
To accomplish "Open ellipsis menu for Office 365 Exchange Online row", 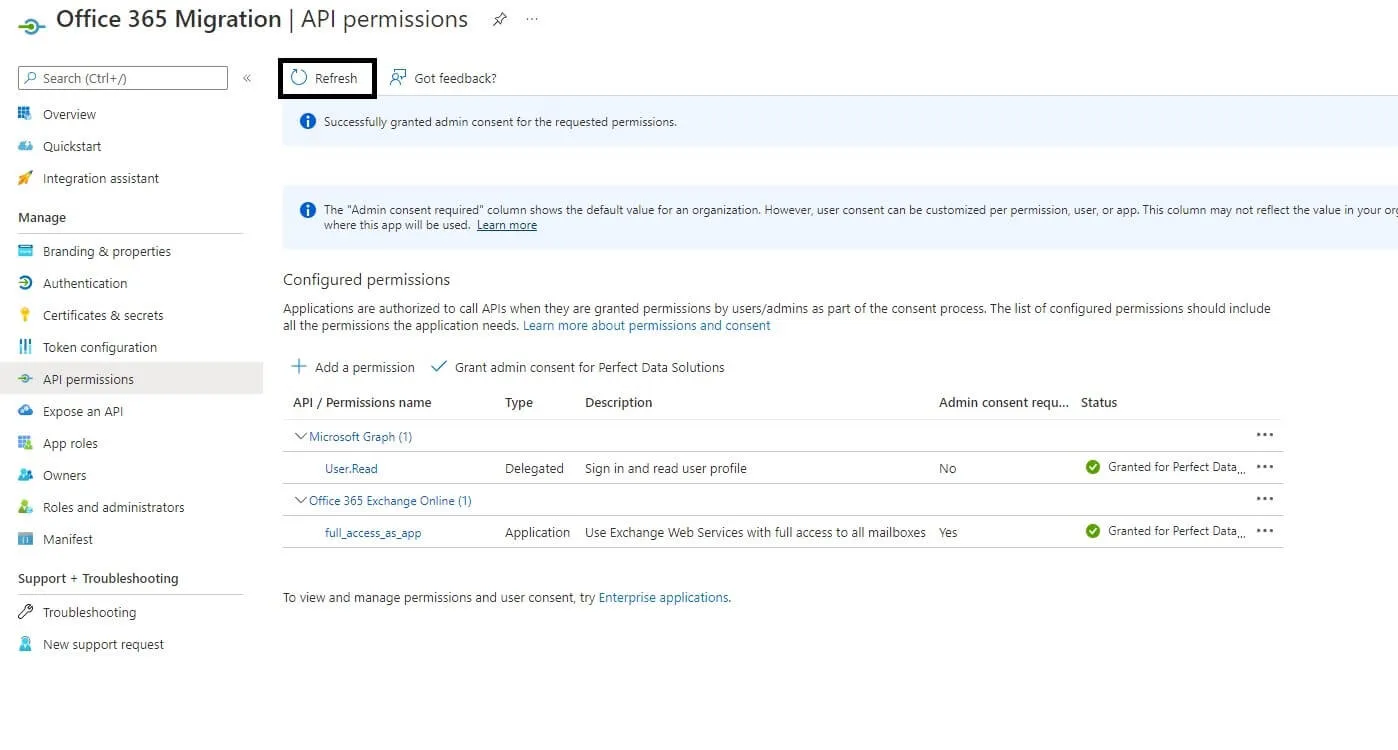I will point(1265,499).
